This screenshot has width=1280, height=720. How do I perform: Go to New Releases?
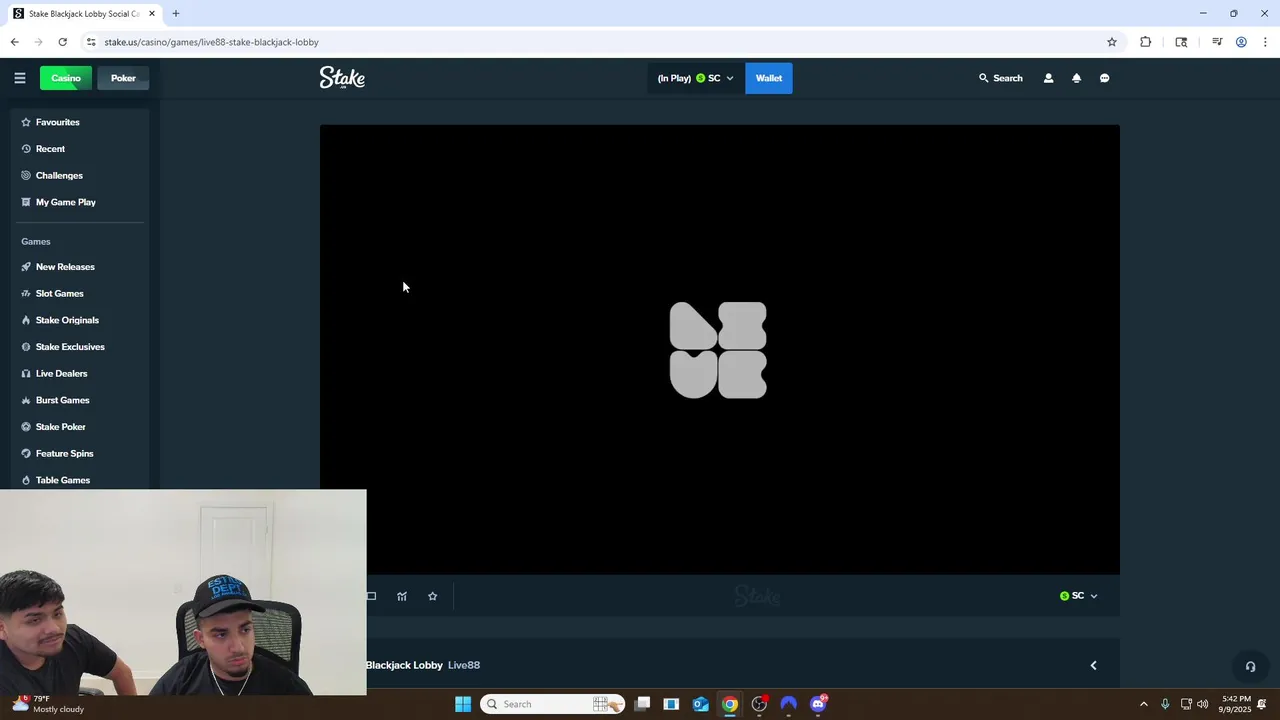coord(80,267)
